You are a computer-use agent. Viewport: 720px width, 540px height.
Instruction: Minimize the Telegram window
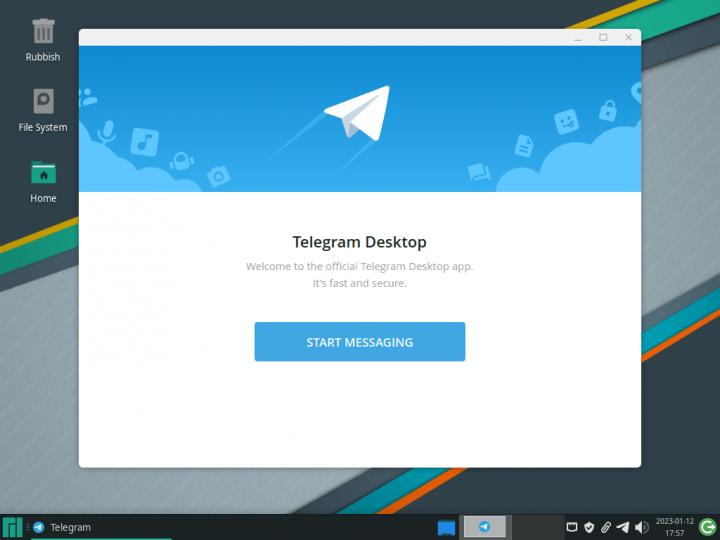coord(578,38)
